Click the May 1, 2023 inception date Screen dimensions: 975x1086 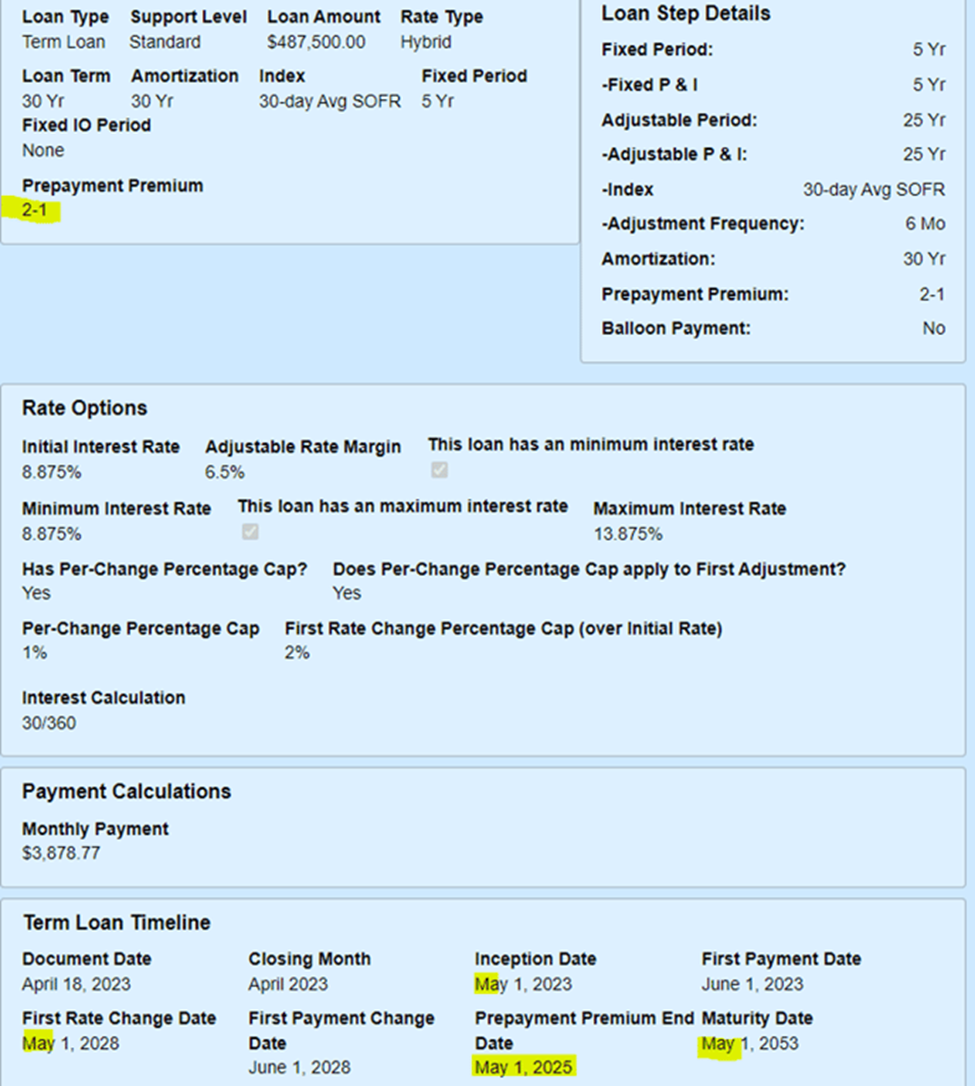pyautogui.click(x=524, y=984)
